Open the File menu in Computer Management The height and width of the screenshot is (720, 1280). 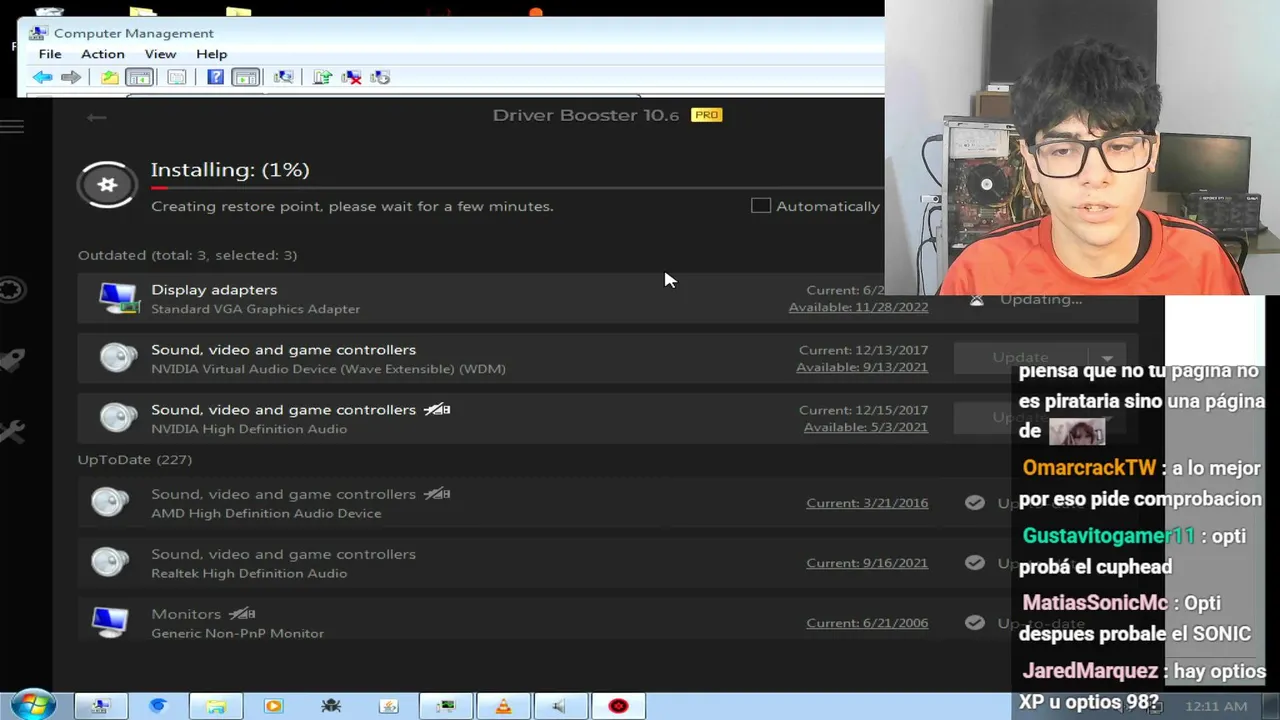(x=50, y=54)
